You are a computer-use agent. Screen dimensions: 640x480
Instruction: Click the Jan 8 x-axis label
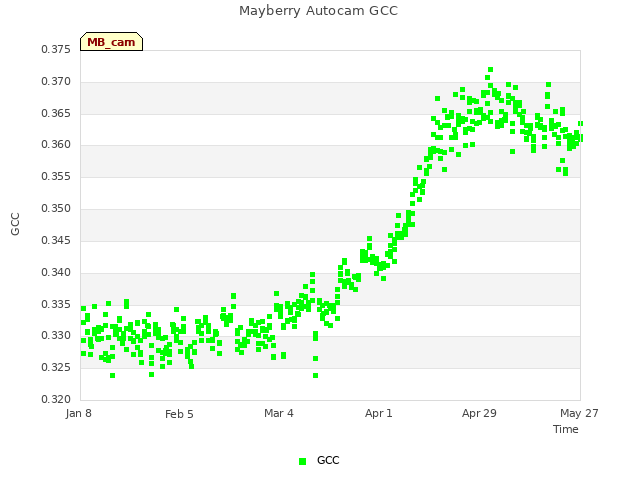78,413
